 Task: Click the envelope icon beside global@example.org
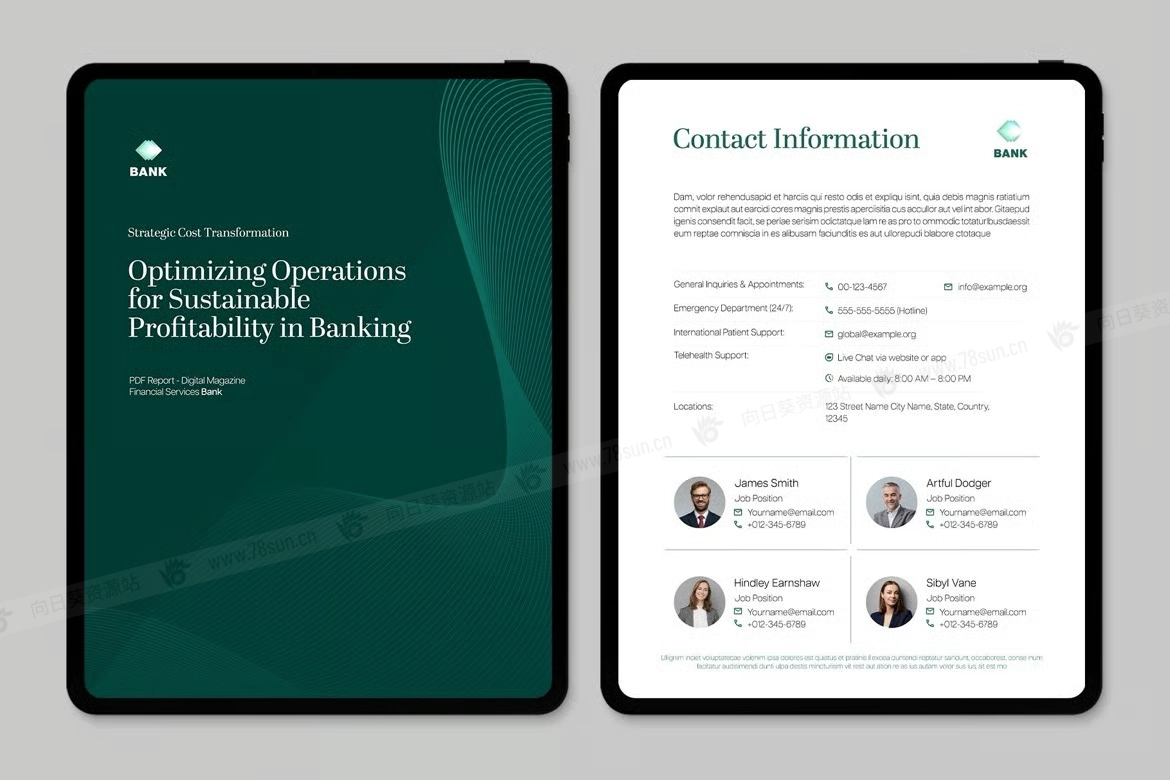click(x=829, y=334)
